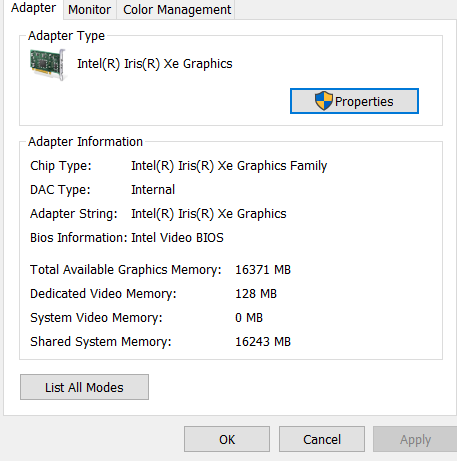
Task: Open adapter Properties button
Action: (354, 101)
